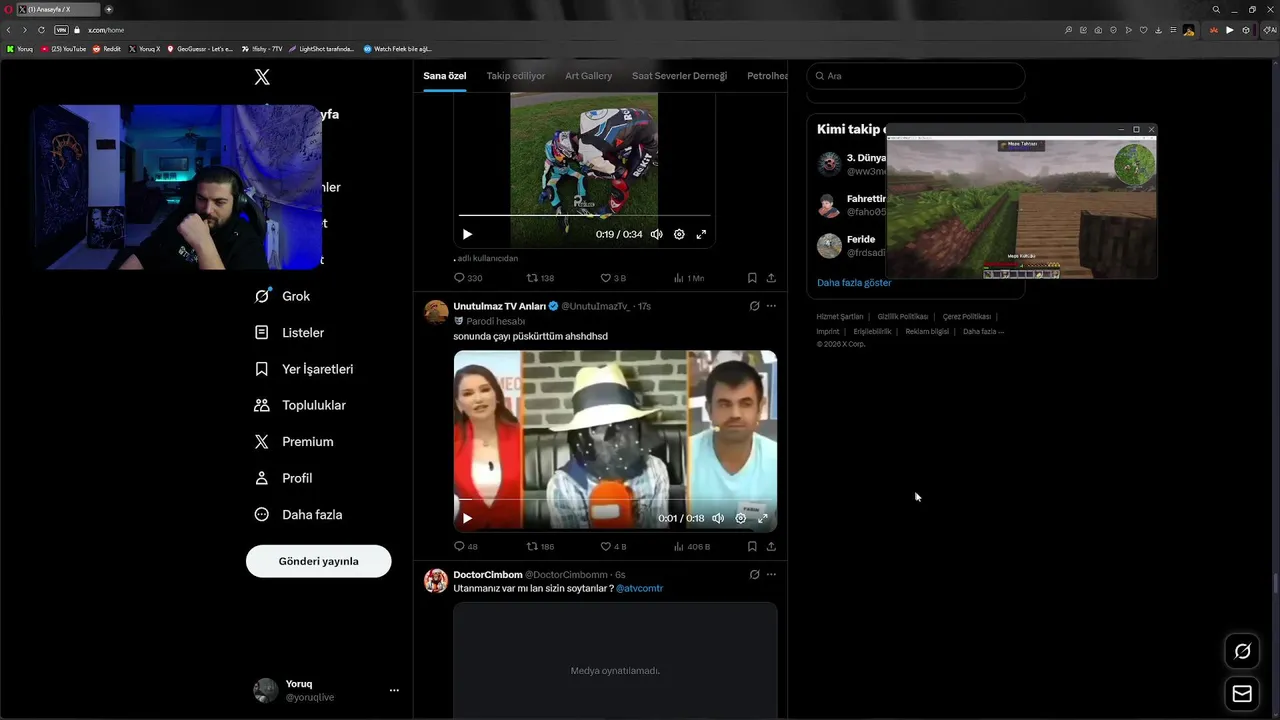Screen dimensions: 1280x720
Task: Open the browser snapshot camera icon
Action: click(1098, 30)
